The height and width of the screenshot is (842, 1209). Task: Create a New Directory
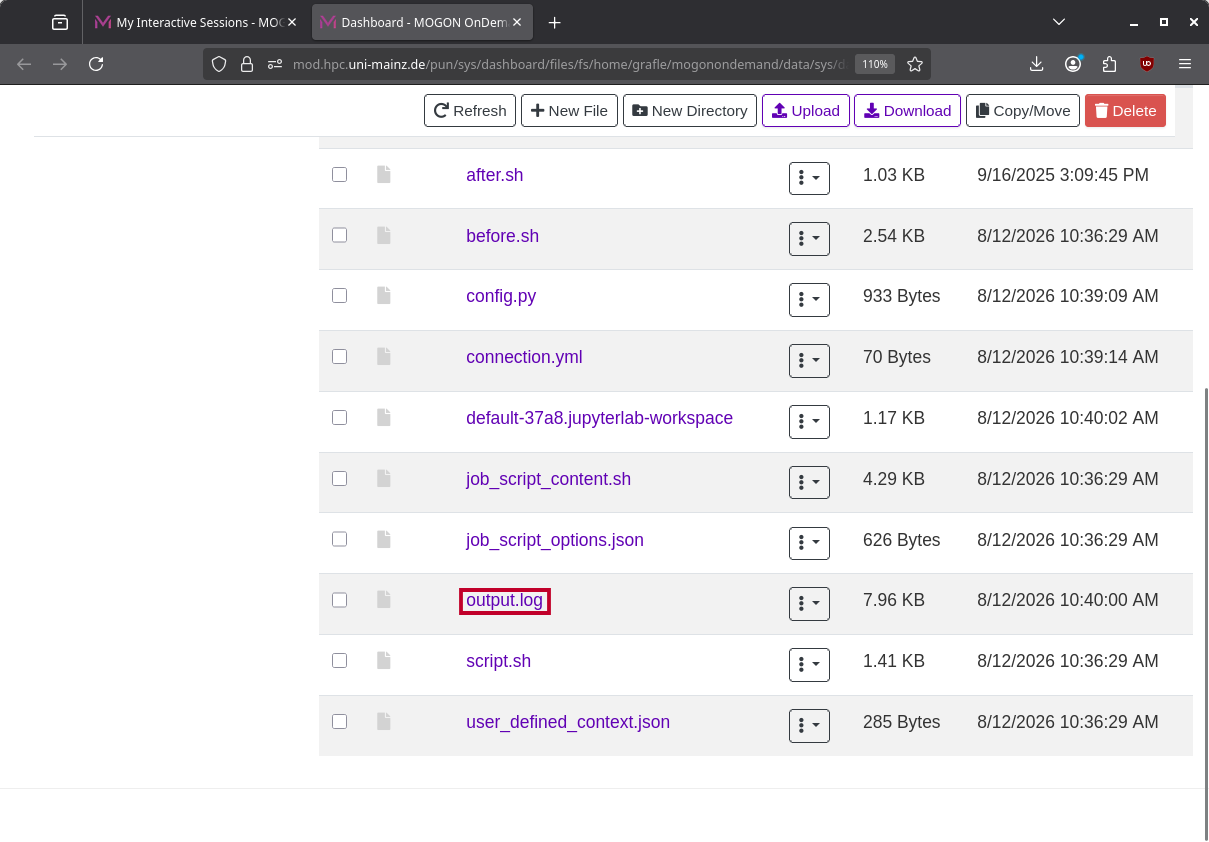click(690, 111)
